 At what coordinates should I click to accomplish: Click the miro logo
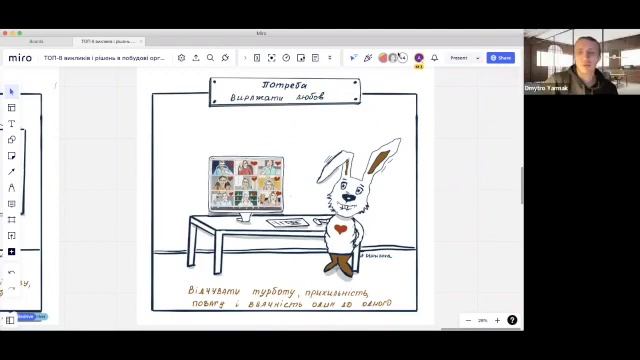(20, 58)
